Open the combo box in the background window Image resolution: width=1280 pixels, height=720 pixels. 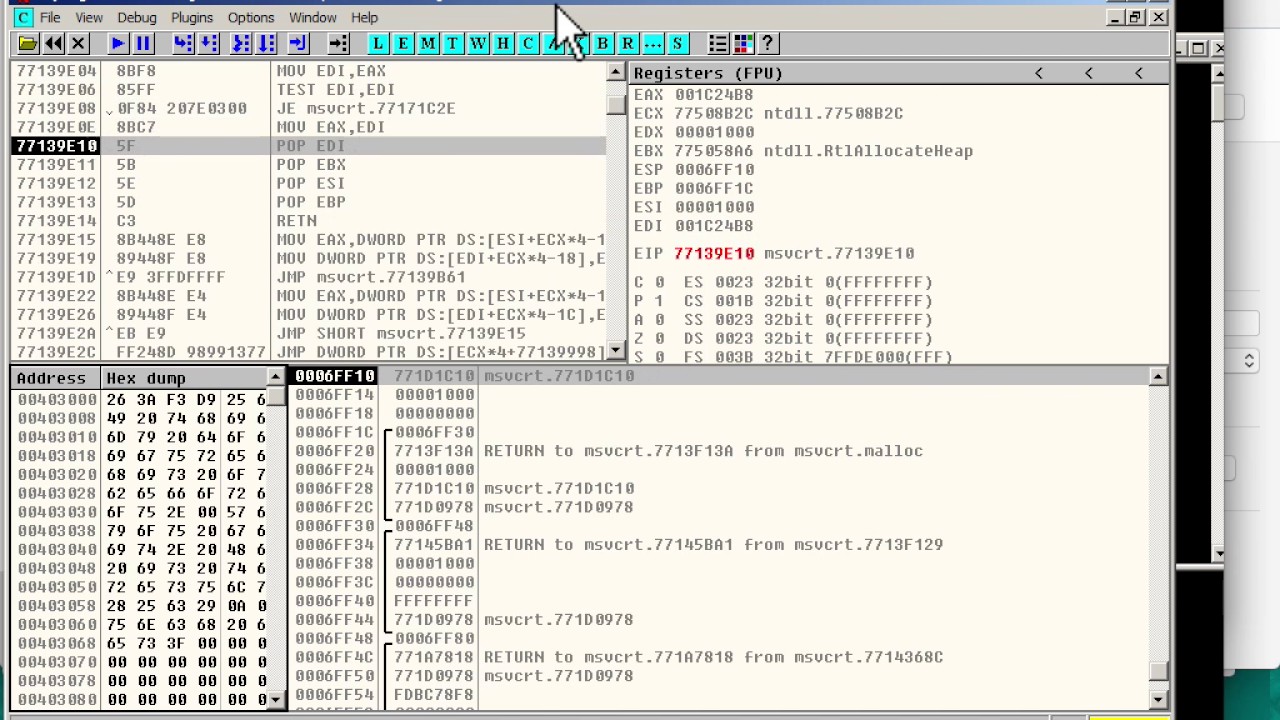[1249, 360]
